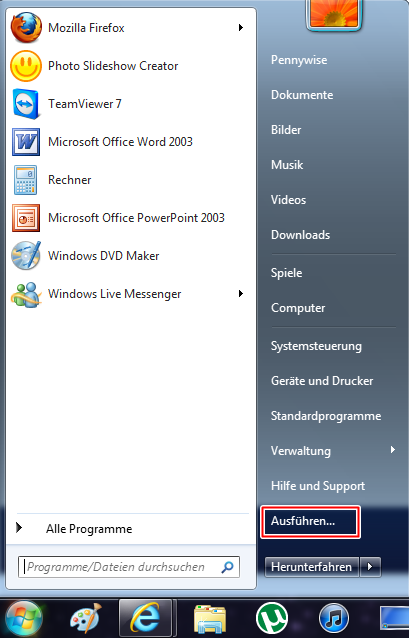409x638 pixels.
Task: Open Dokumente
Action: [302, 95]
